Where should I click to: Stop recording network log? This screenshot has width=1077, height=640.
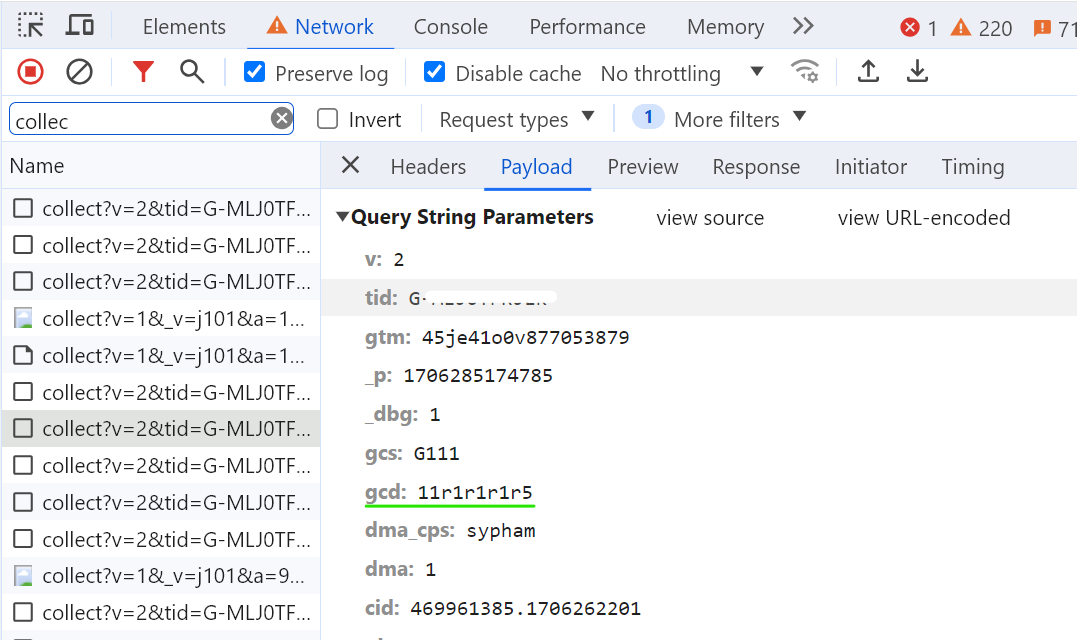click(31, 72)
